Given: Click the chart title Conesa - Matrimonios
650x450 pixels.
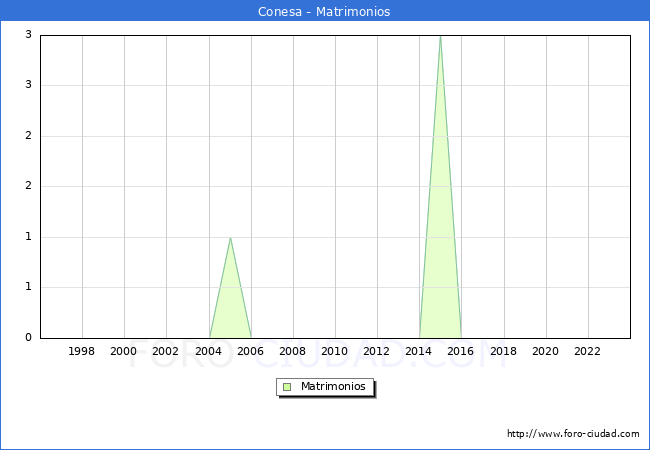Looking at the screenshot, I should coord(324,11).
